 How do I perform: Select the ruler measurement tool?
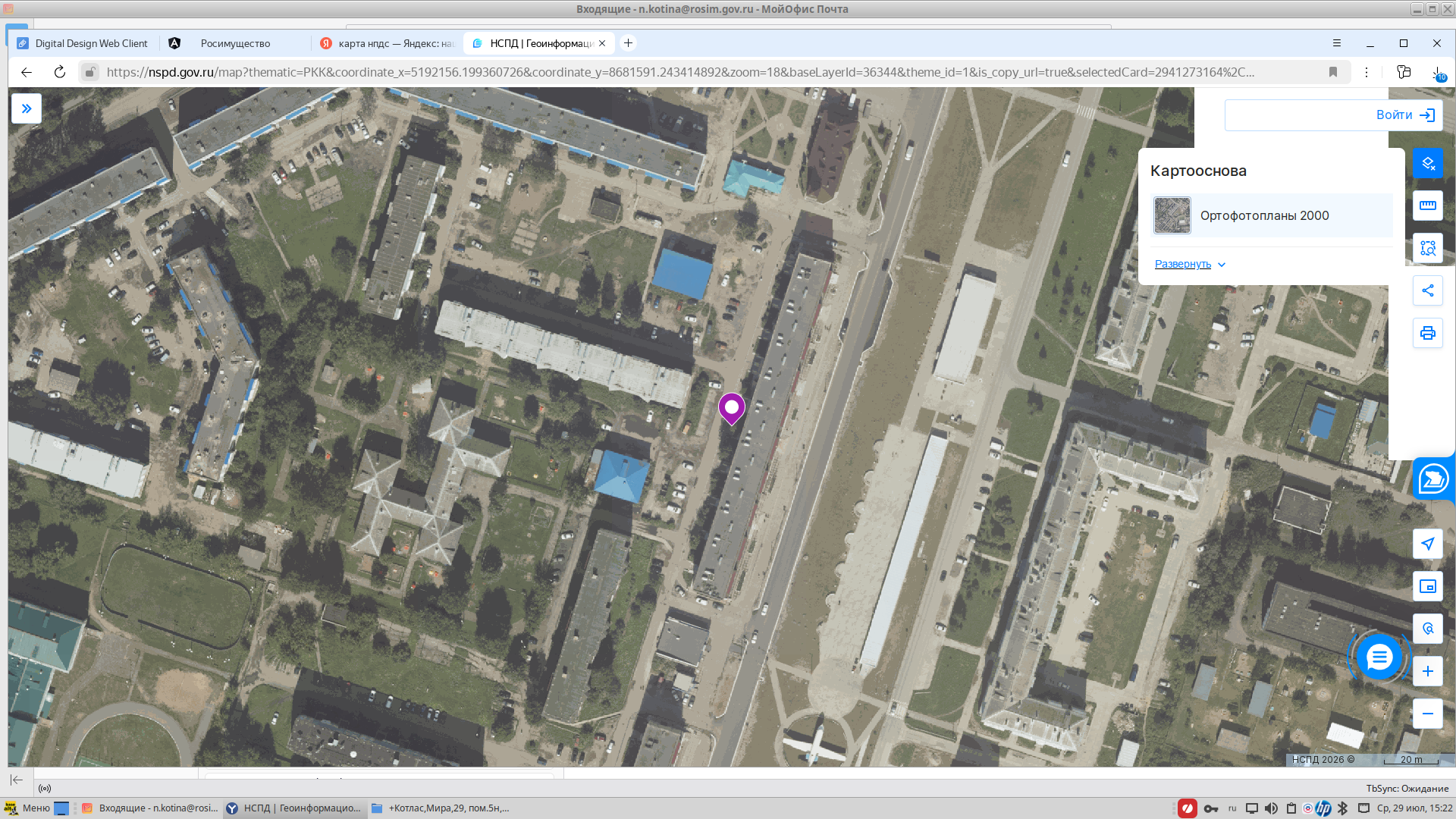(x=1428, y=206)
